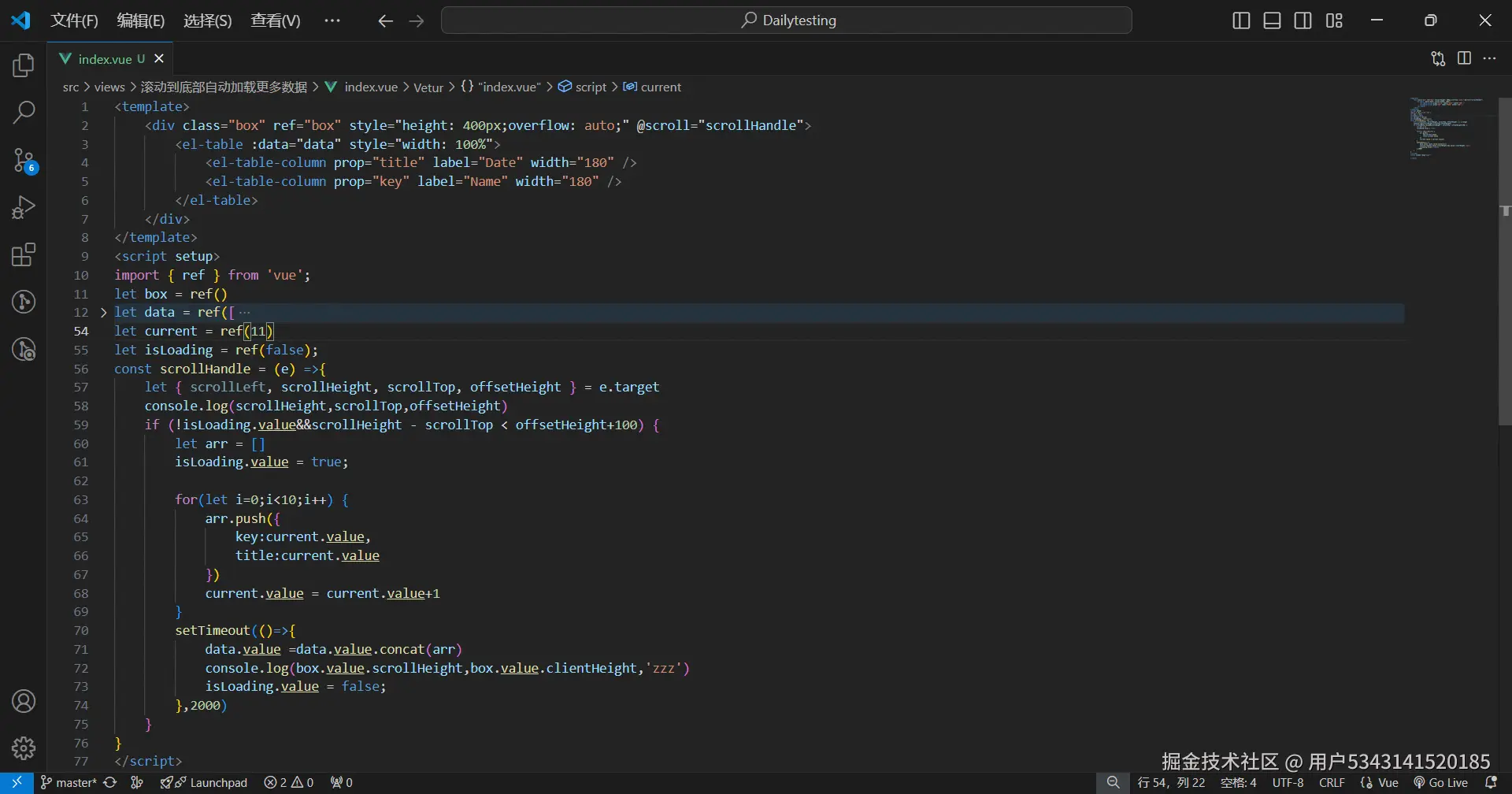This screenshot has height=794, width=1512.
Task: Open the Run and Debug view
Action: pos(24,208)
